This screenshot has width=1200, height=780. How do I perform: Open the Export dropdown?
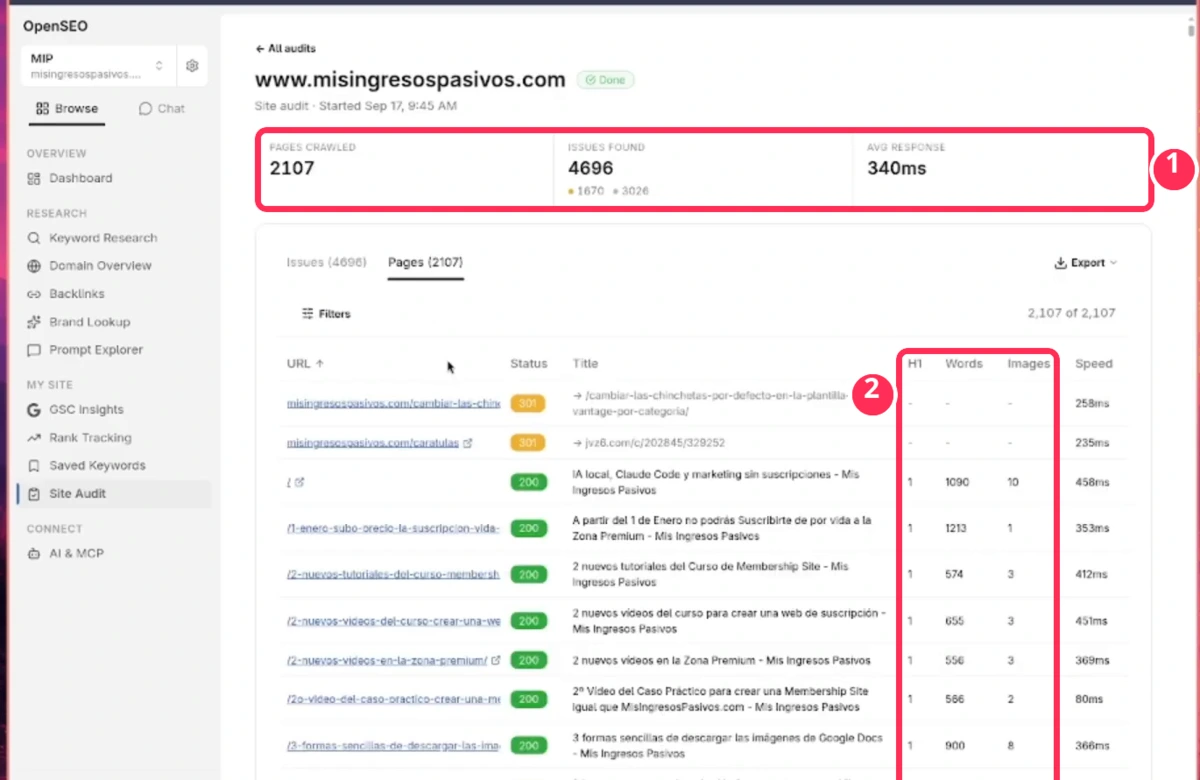1086,263
